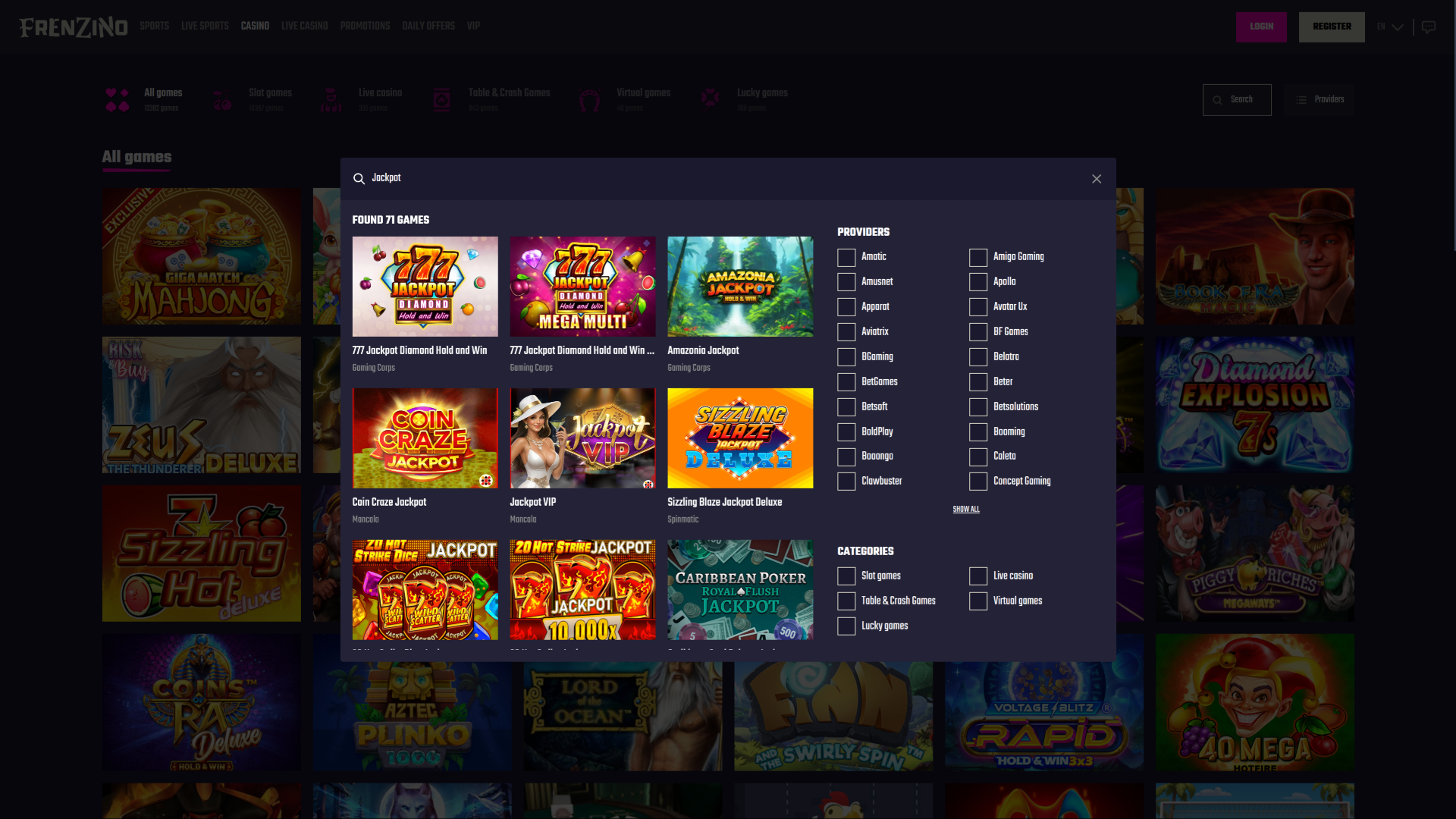Expand providers list with Show All
1456x819 pixels.
click(x=966, y=510)
